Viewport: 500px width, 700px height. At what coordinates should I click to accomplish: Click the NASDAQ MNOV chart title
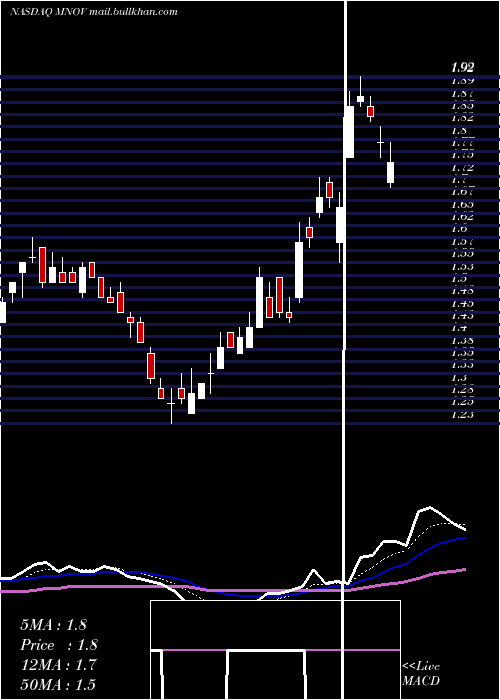click(94, 12)
